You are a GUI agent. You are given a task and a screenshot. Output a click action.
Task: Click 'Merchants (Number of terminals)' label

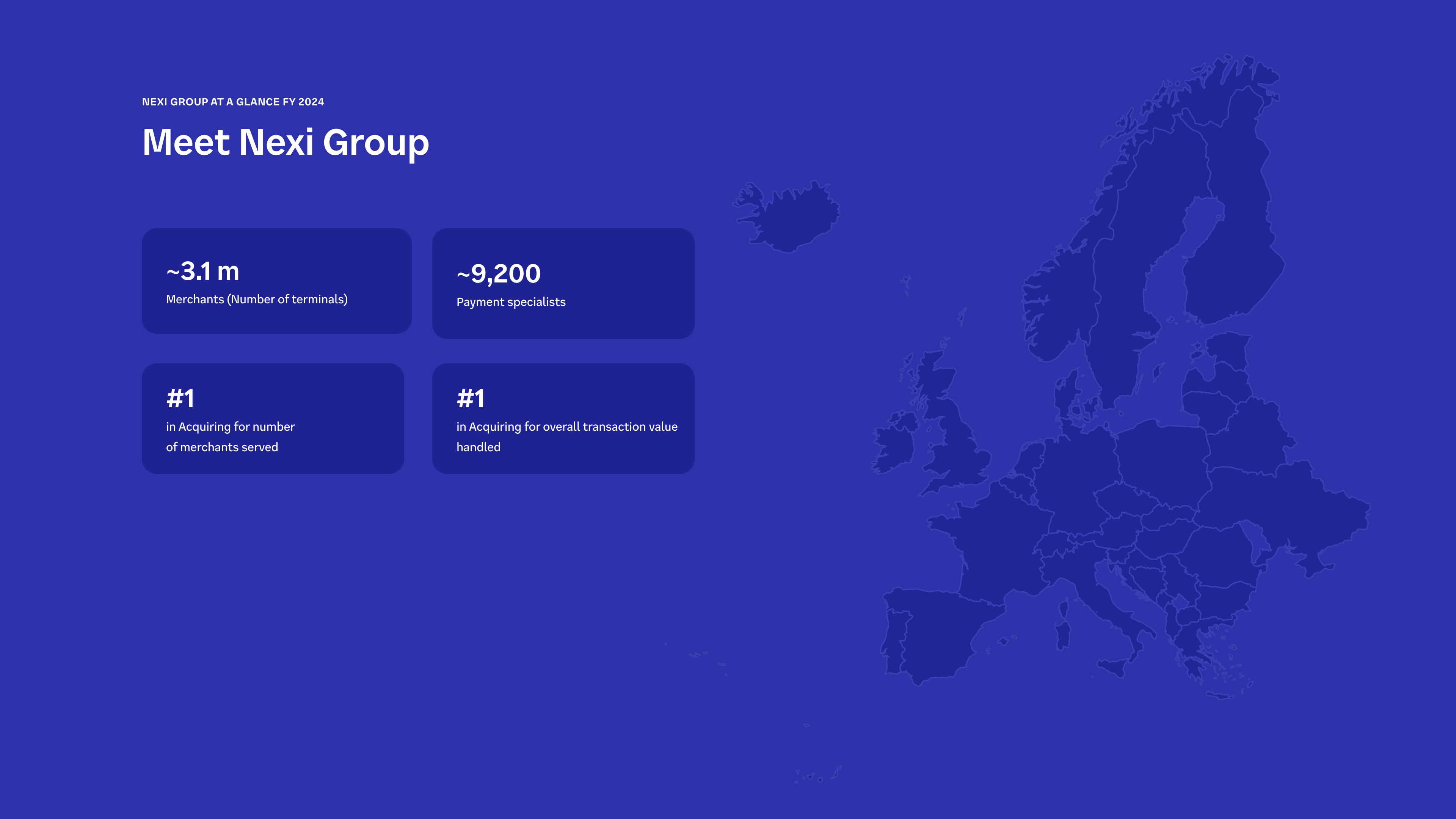pyautogui.click(x=257, y=300)
